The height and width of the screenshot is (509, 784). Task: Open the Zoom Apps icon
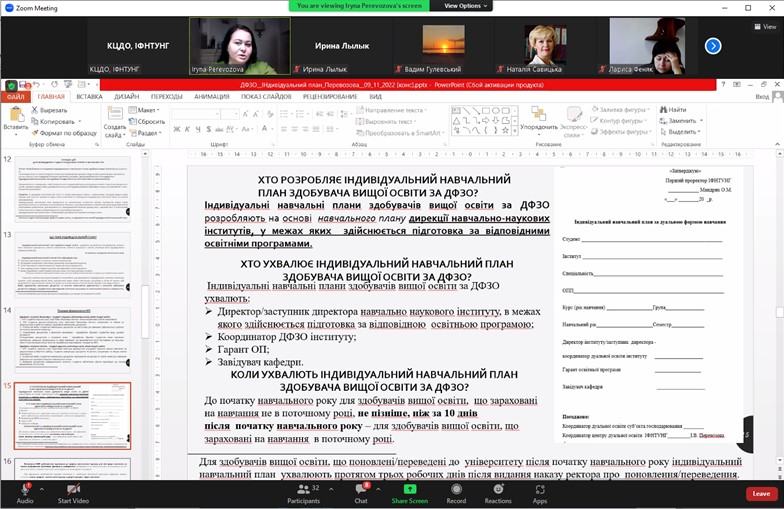click(540, 488)
